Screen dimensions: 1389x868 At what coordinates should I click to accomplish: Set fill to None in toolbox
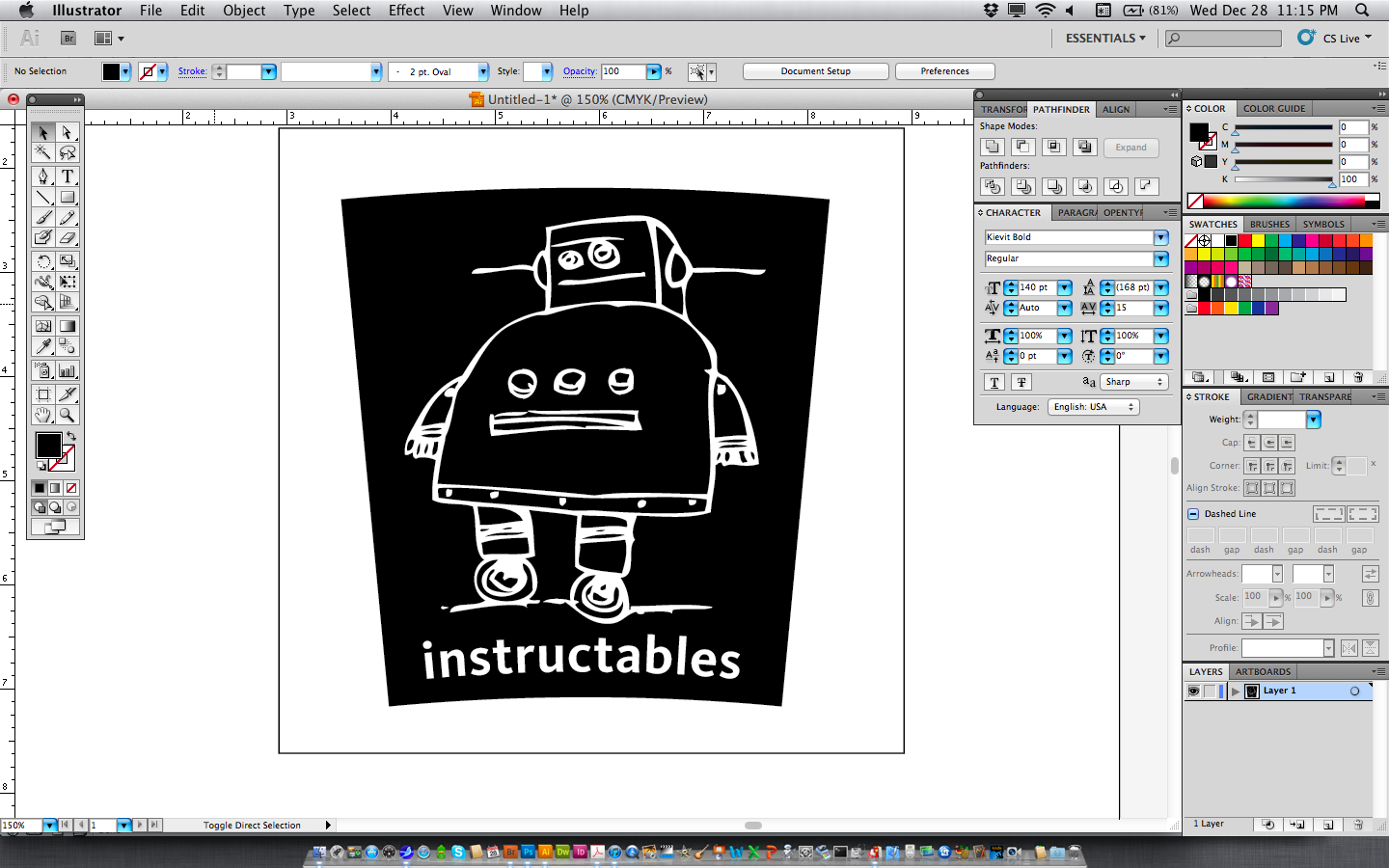[x=71, y=488]
